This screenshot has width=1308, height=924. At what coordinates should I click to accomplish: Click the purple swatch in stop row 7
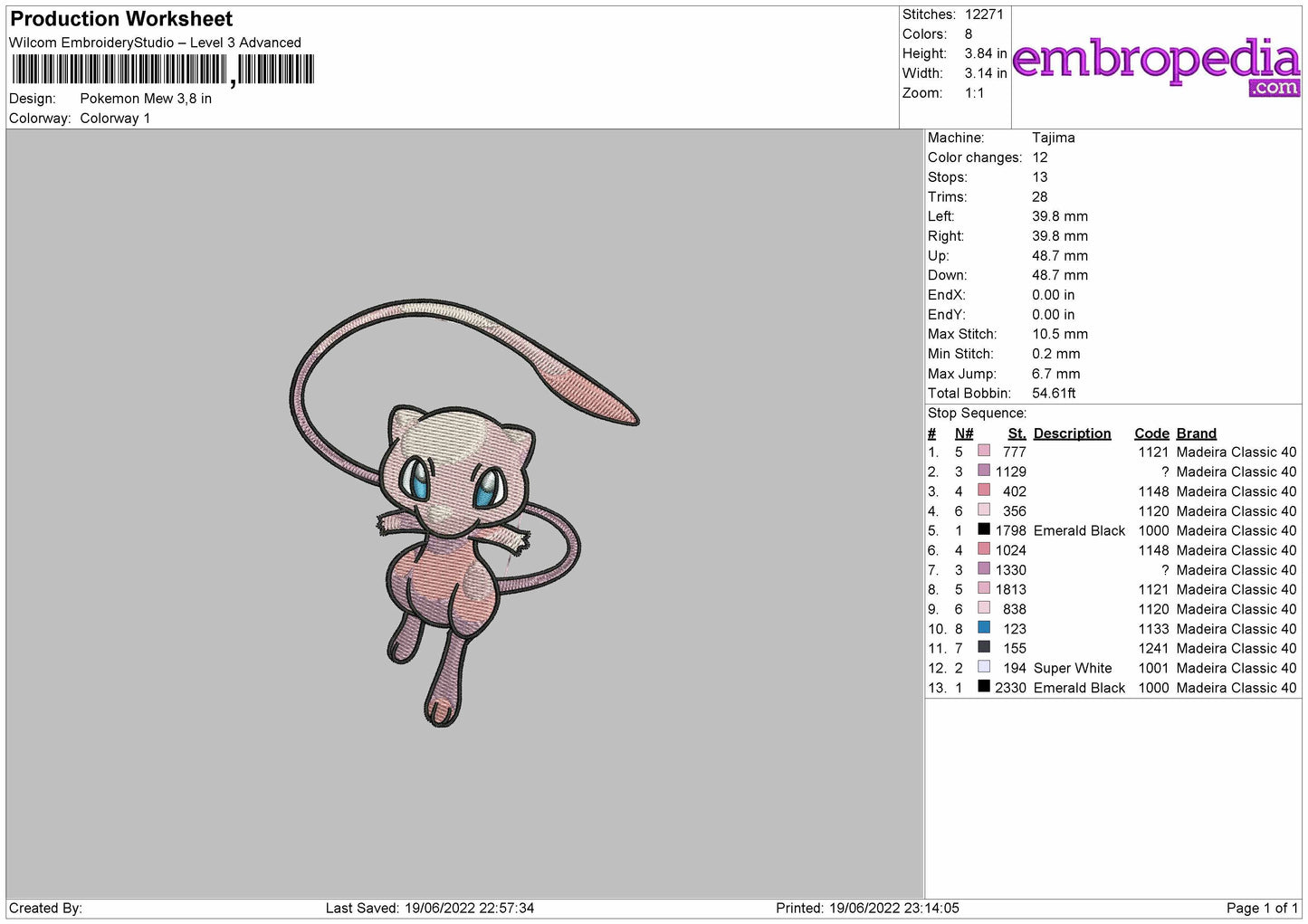(984, 569)
